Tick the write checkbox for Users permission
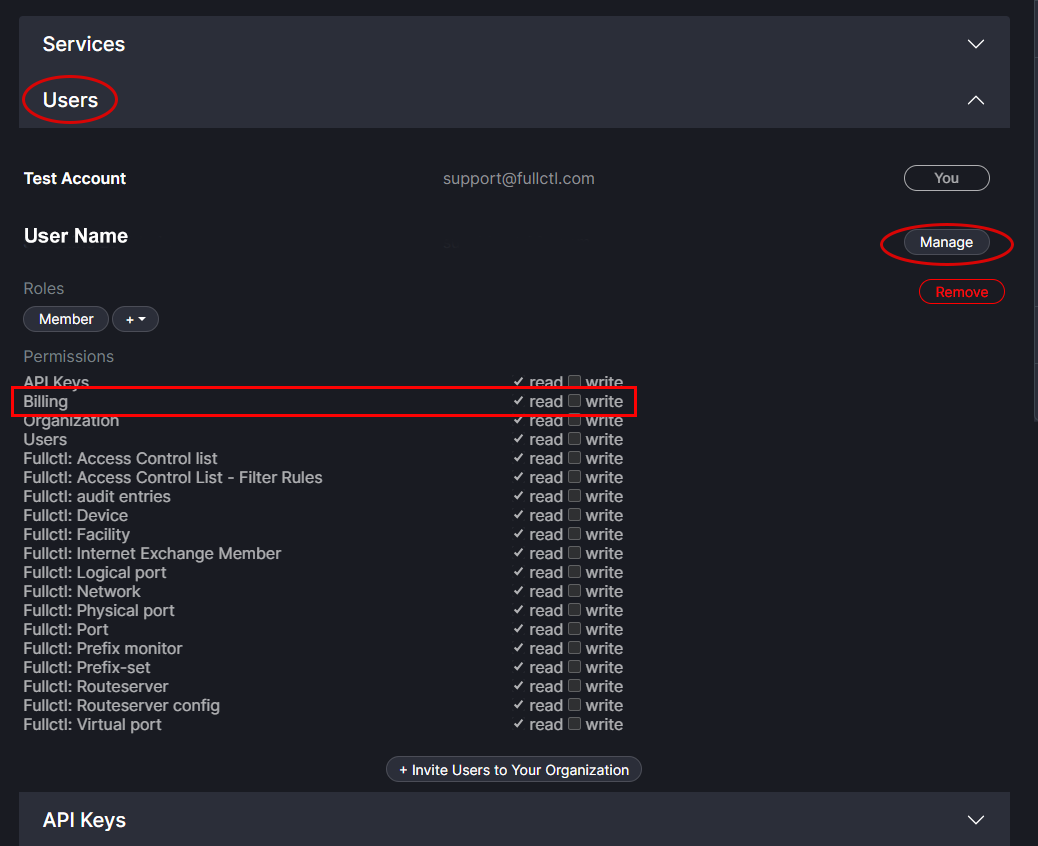The width and height of the screenshot is (1038, 846). pyautogui.click(x=575, y=439)
